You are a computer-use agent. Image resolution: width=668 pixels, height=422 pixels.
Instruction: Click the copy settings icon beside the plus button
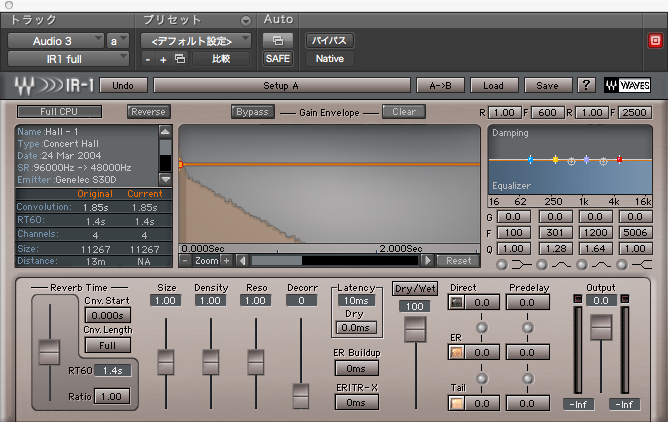point(180,59)
